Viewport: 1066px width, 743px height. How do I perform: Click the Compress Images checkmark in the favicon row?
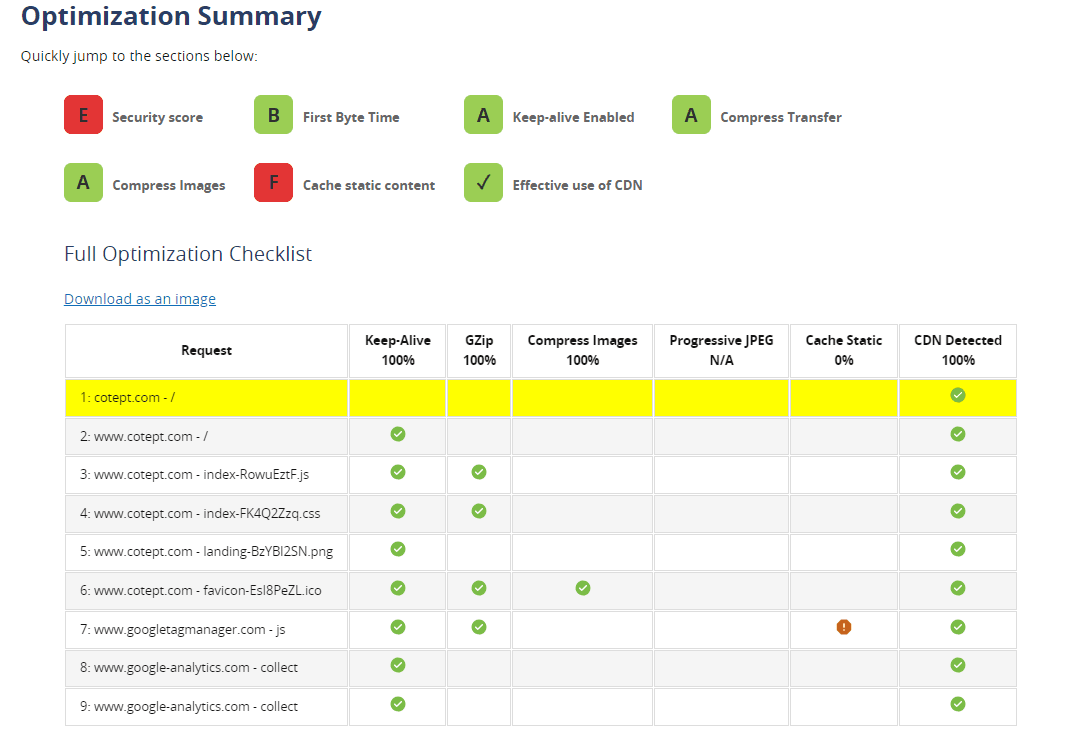[582, 588]
